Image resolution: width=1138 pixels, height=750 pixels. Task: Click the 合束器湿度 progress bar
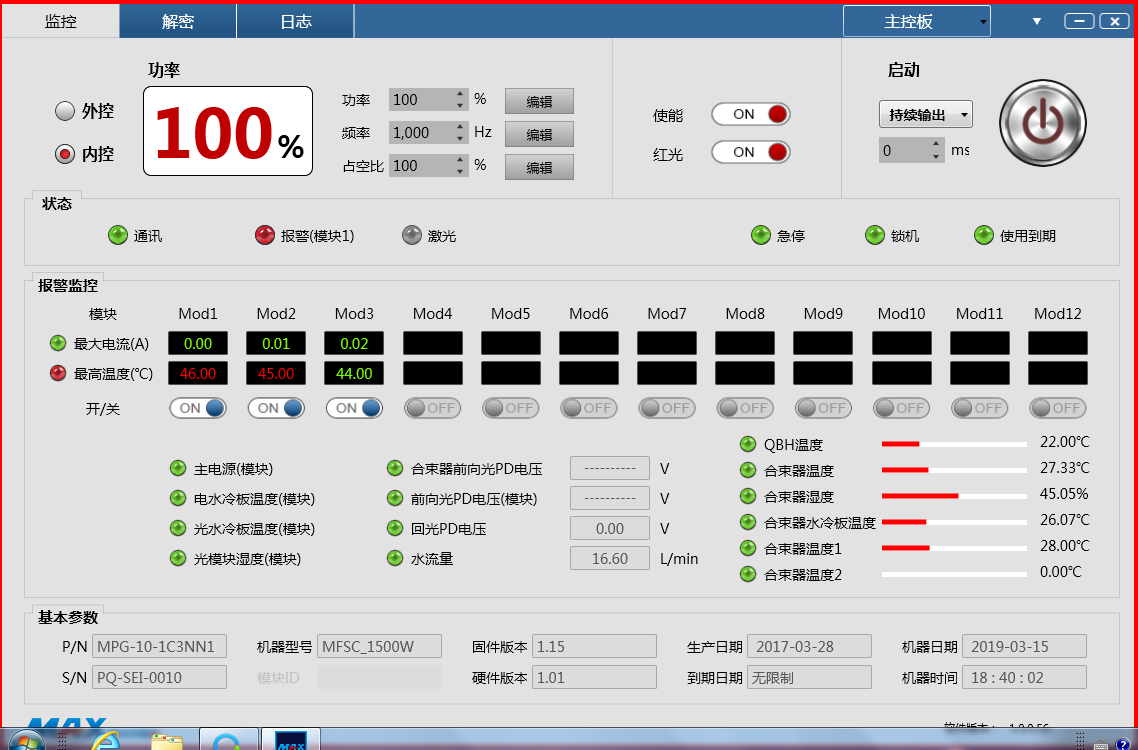(x=953, y=495)
